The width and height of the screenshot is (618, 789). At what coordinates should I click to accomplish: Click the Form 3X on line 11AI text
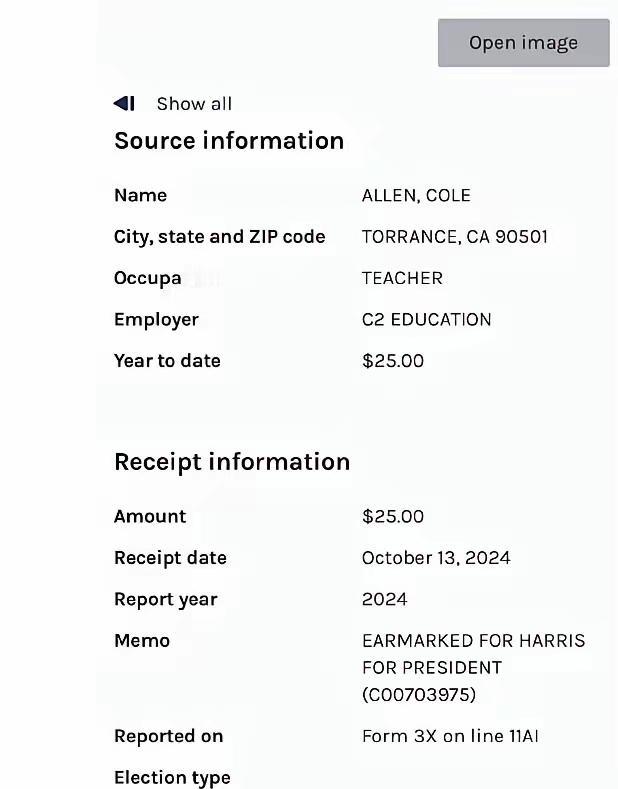point(450,737)
